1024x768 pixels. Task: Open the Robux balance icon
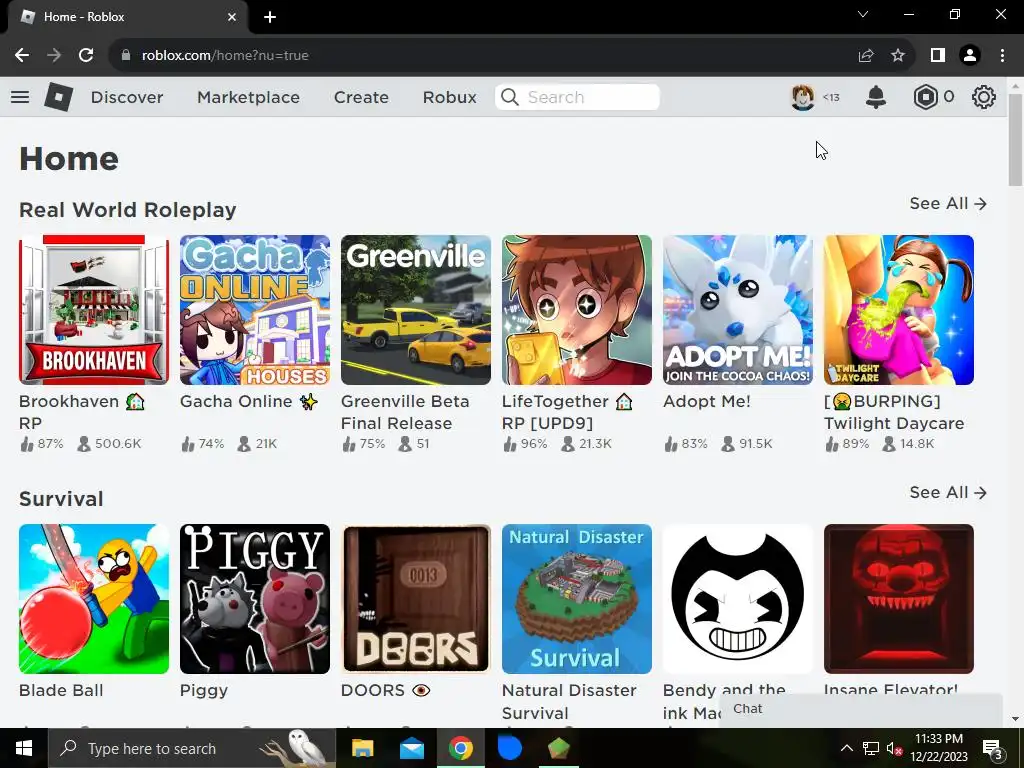coord(925,97)
